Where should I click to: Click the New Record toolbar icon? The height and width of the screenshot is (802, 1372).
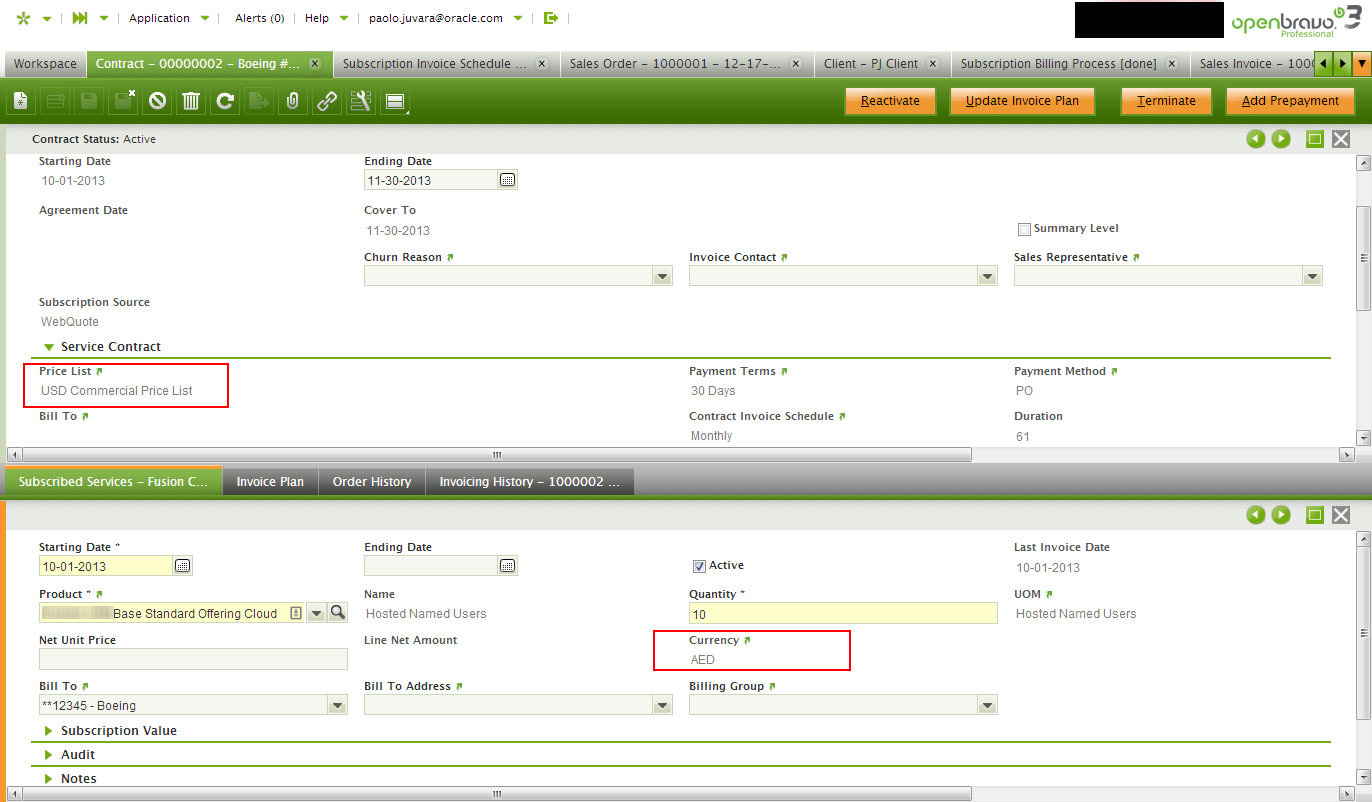coord(21,101)
